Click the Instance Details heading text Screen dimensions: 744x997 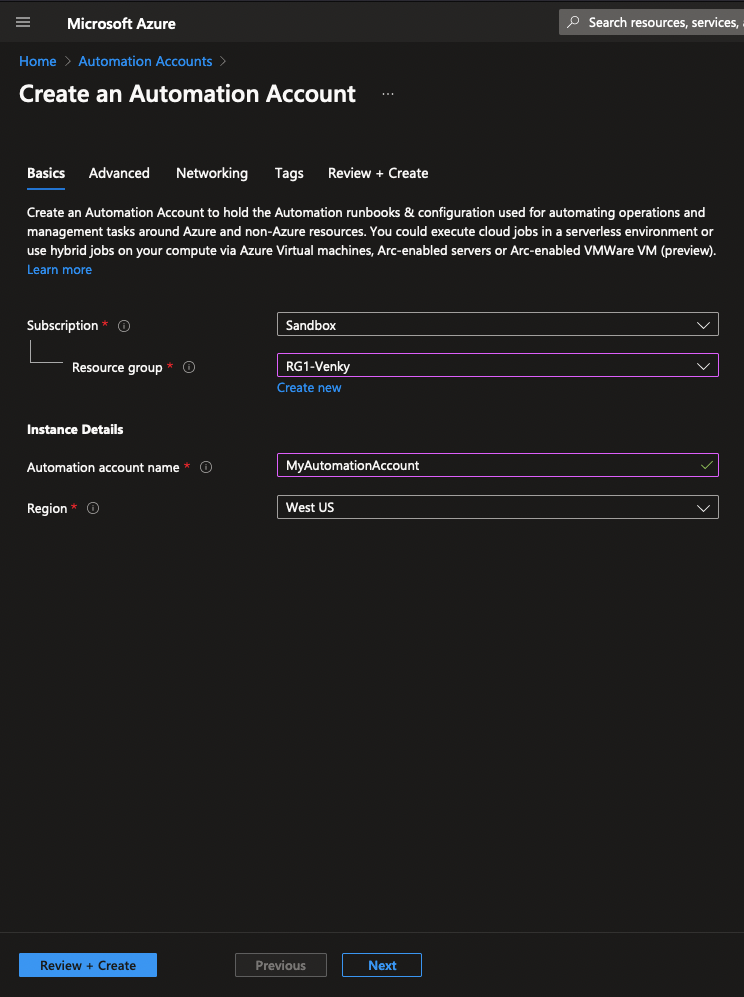point(75,429)
